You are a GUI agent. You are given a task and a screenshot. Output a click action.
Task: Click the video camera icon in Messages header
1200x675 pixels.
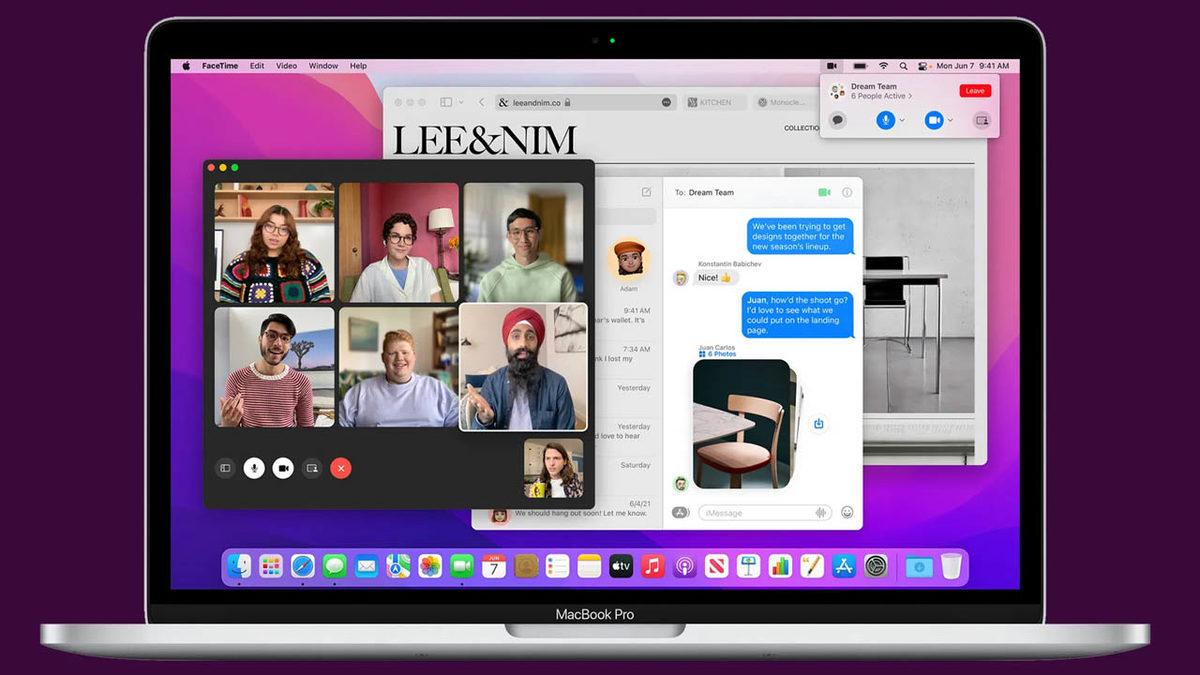pos(824,192)
